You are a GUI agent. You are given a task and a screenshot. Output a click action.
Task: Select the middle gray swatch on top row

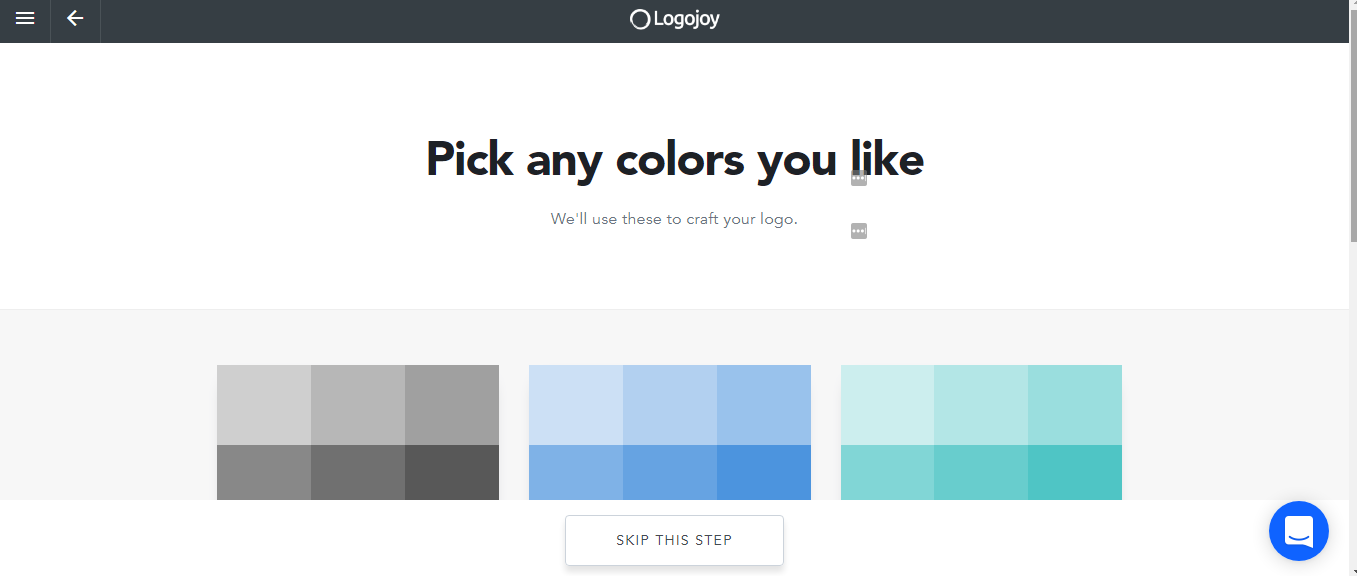click(358, 405)
